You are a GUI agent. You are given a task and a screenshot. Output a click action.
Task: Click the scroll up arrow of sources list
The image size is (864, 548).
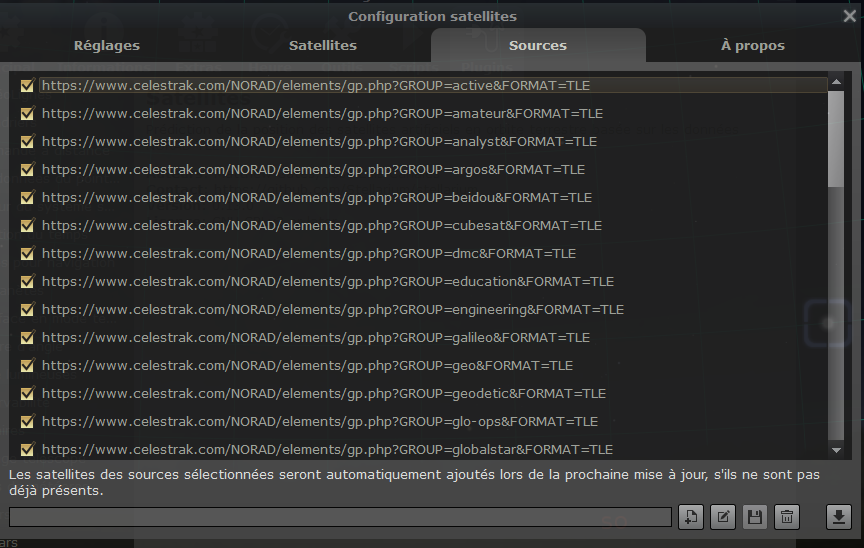click(836, 82)
